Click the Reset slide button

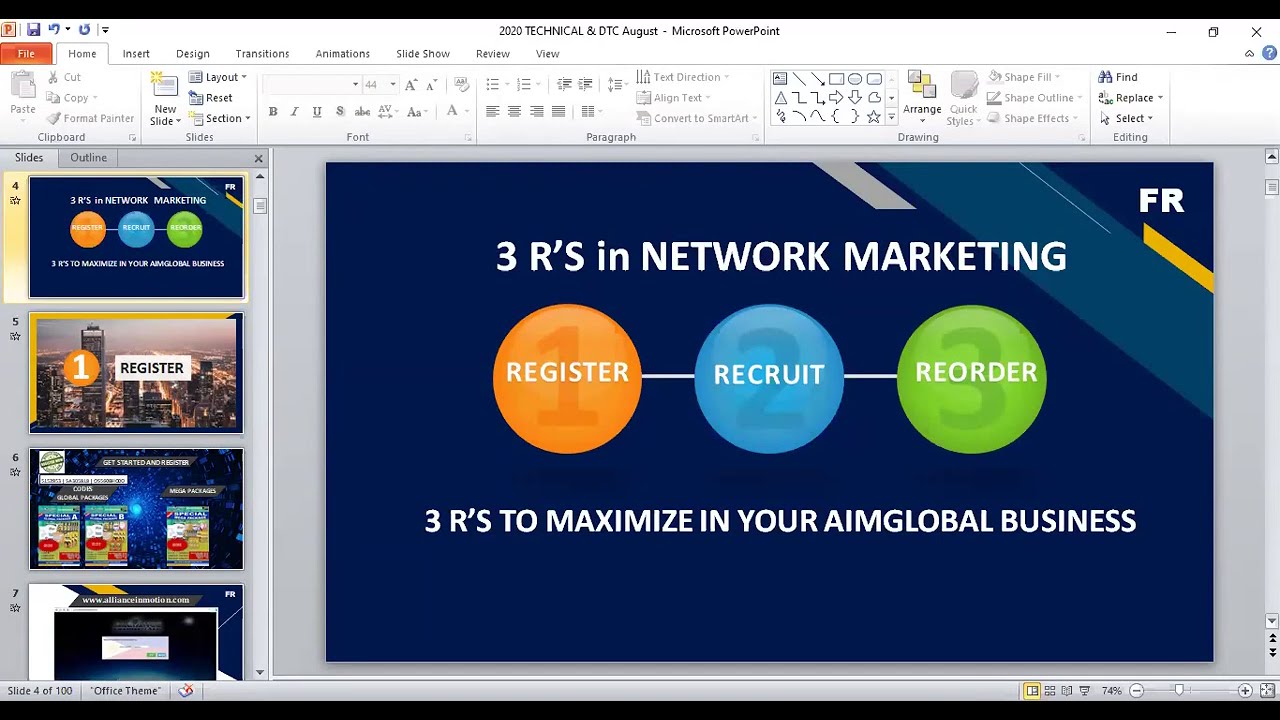point(210,98)
